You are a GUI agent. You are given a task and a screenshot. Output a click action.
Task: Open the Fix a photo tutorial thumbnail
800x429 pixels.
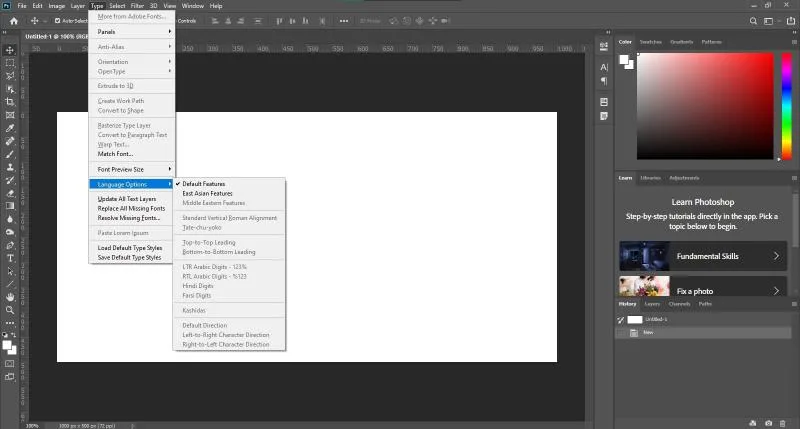[x=644, y=287]
